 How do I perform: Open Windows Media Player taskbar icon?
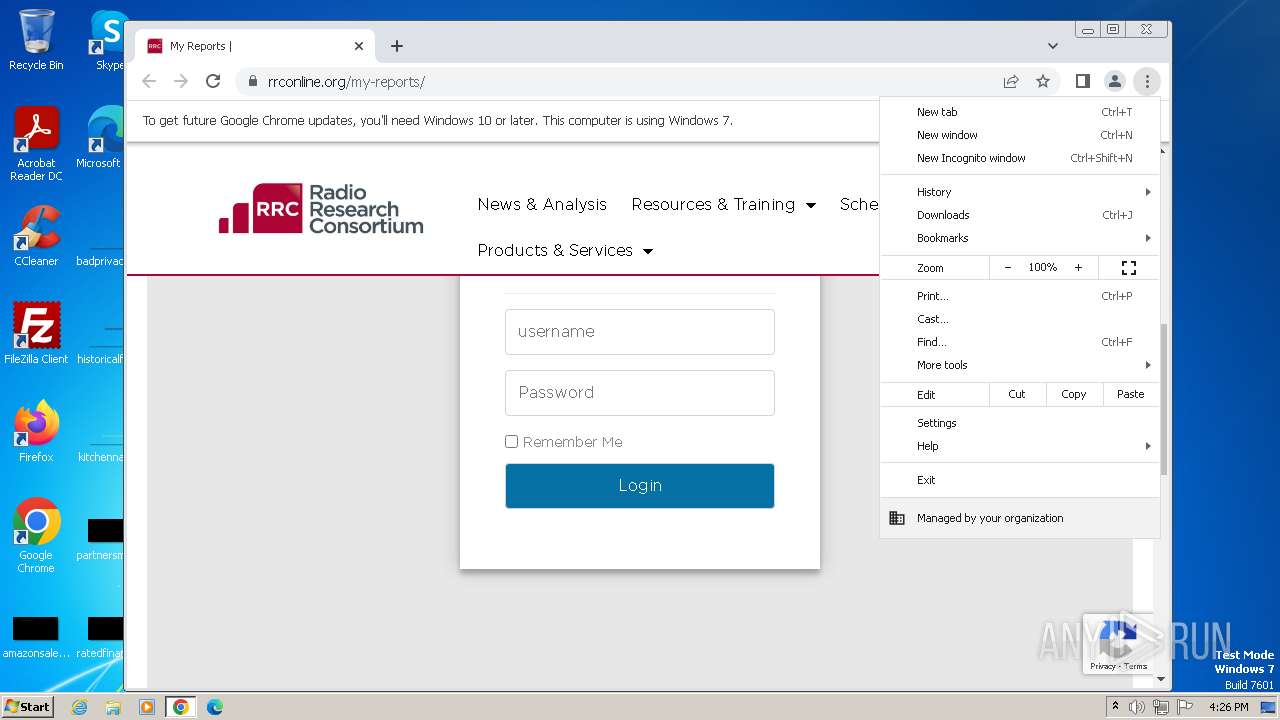point(147,707)
